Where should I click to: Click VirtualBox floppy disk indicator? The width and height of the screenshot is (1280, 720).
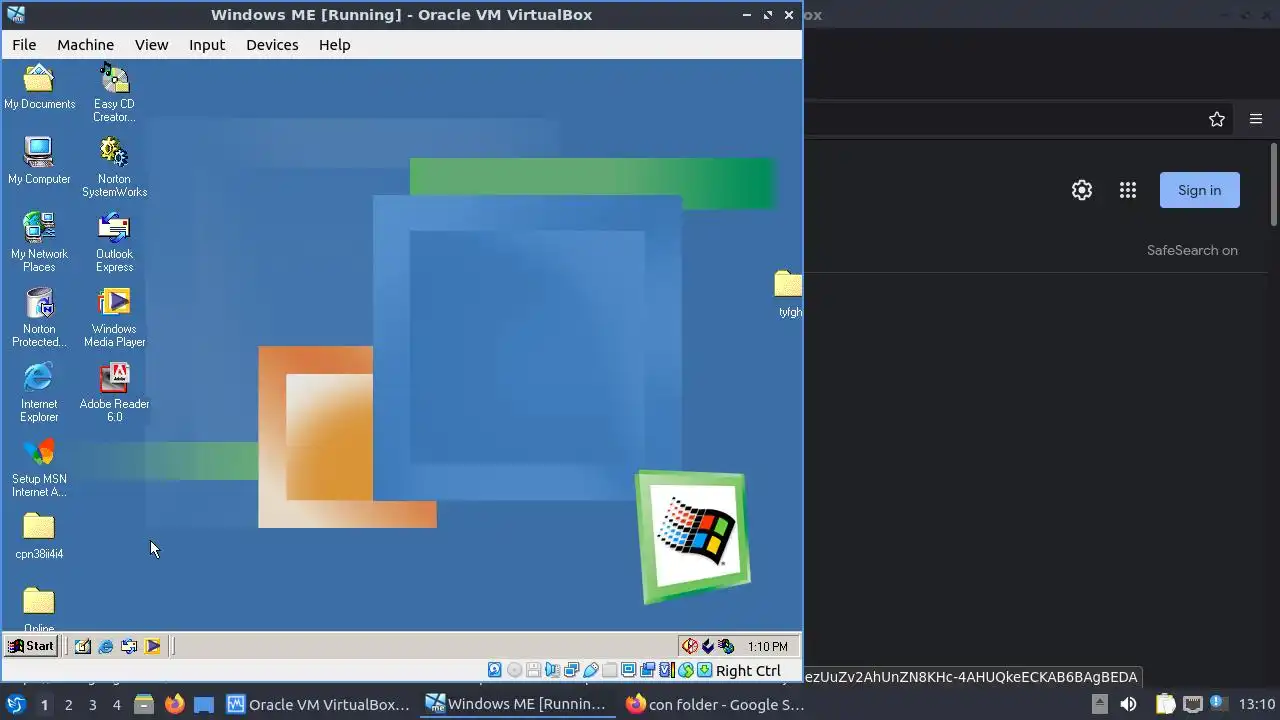[533, 670]
